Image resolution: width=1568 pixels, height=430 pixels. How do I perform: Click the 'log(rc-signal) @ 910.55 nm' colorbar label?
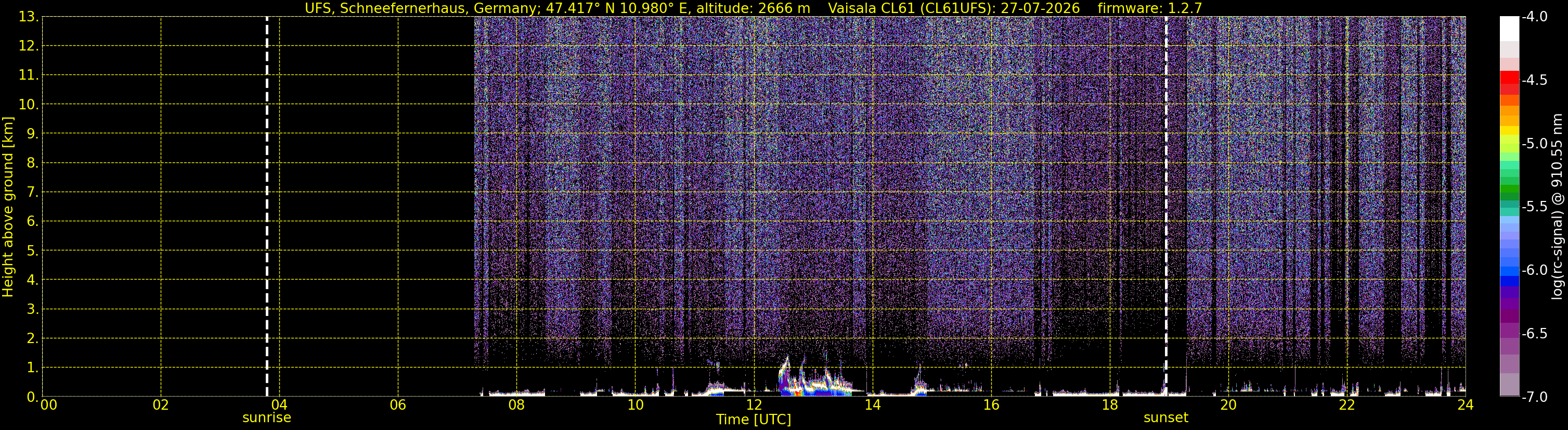[1557, 207]
